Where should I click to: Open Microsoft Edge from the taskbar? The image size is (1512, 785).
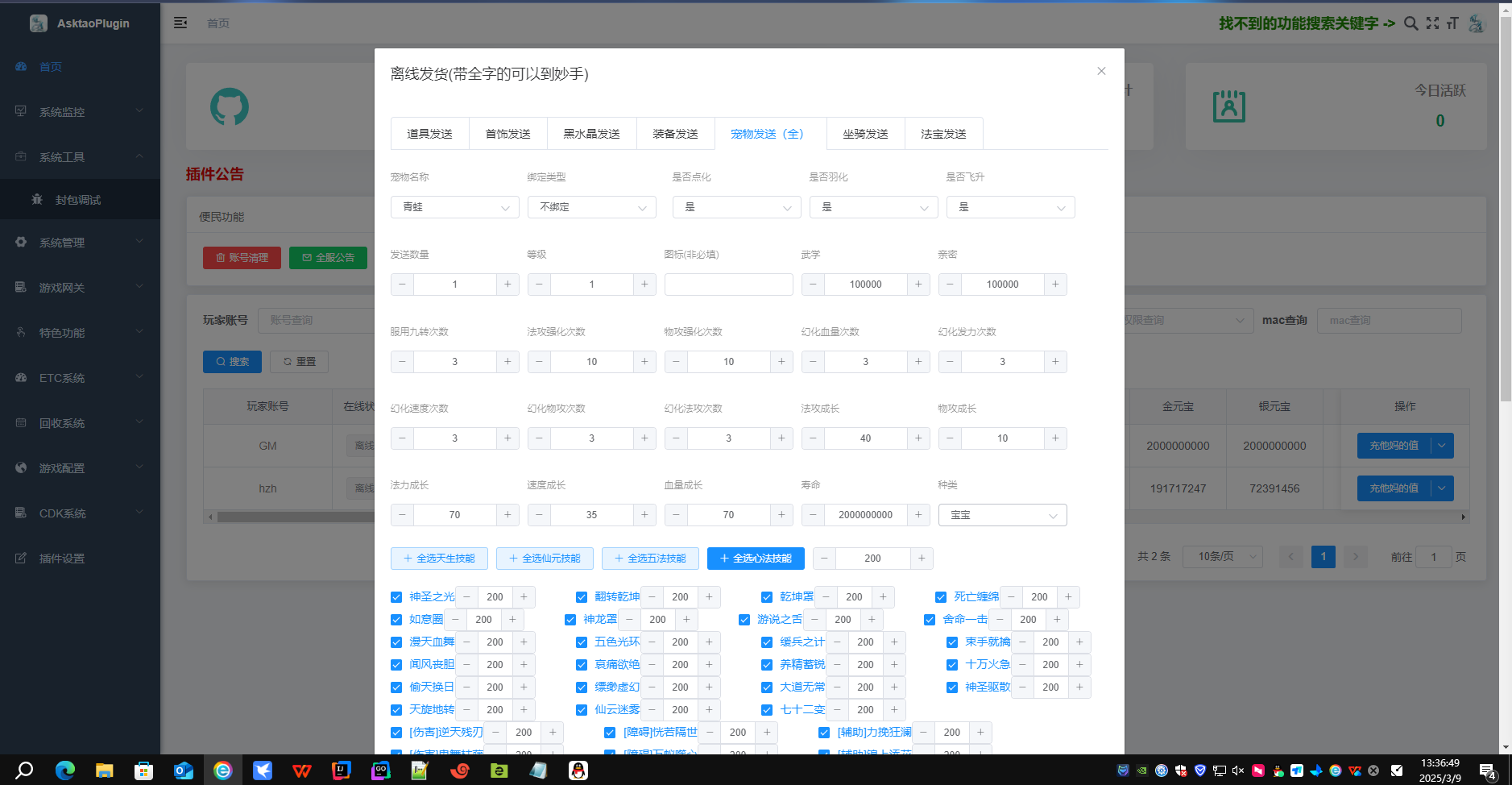coord(65,770)
